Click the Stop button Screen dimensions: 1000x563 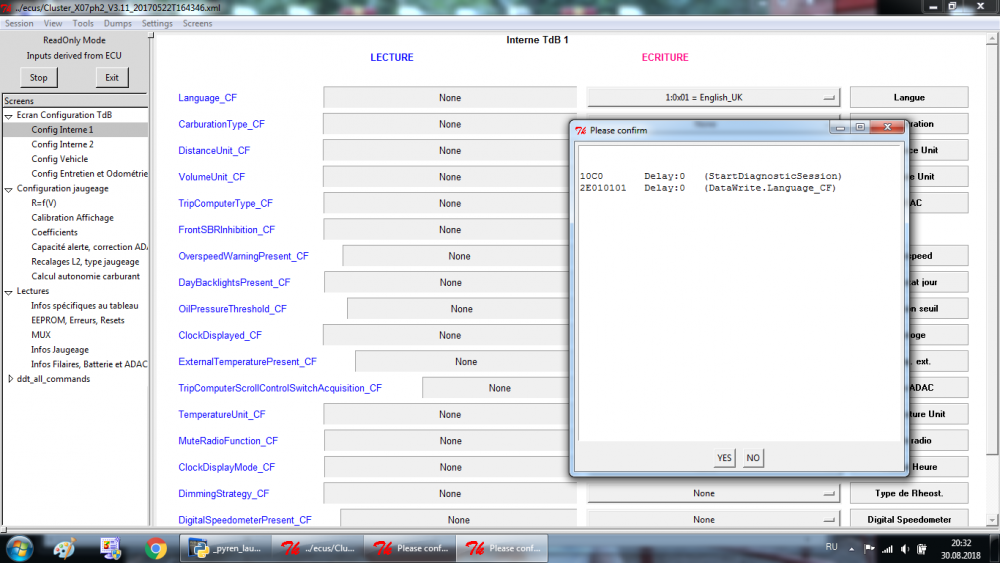pos(38,78)
